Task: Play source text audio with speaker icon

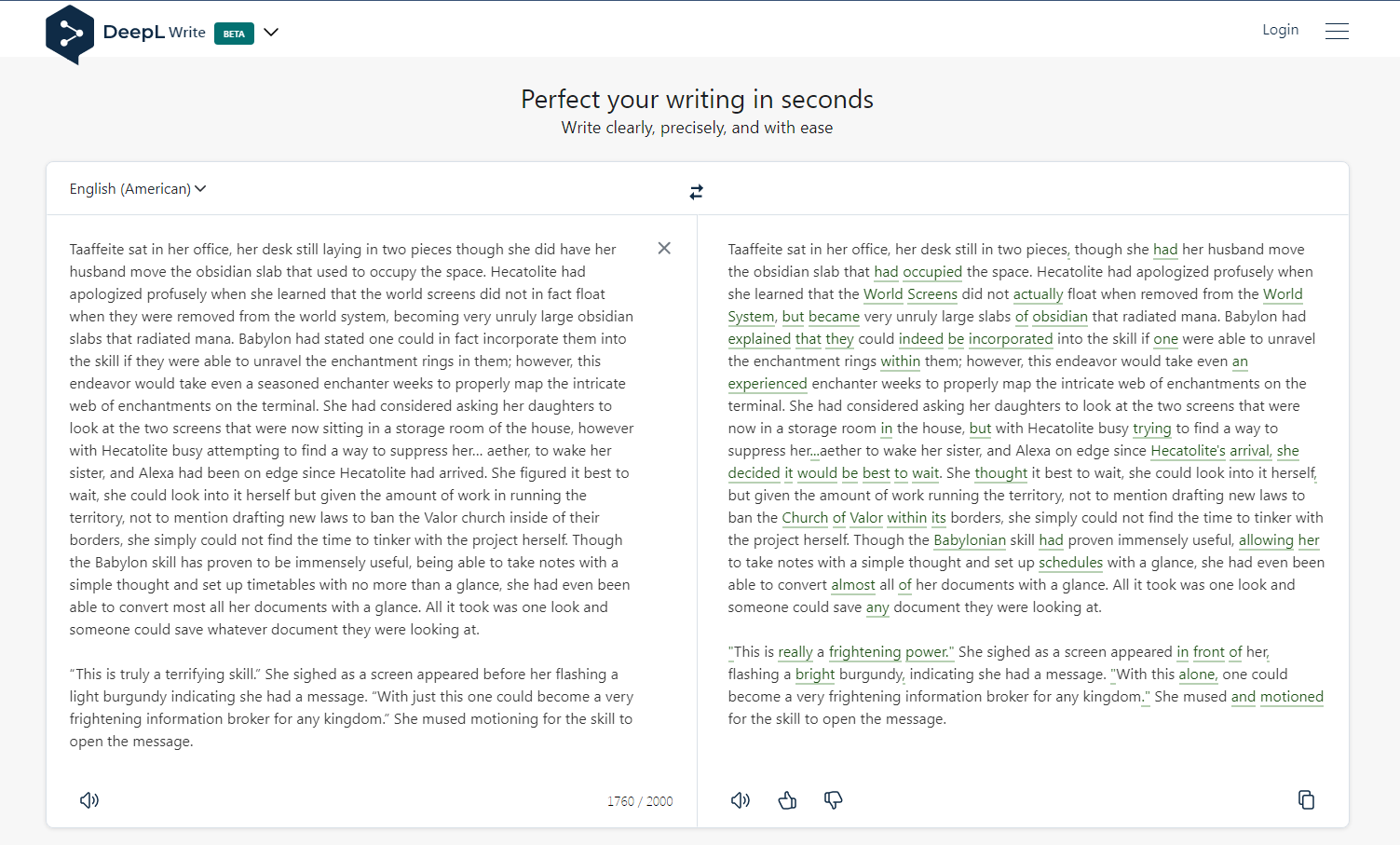Action: 89,800
